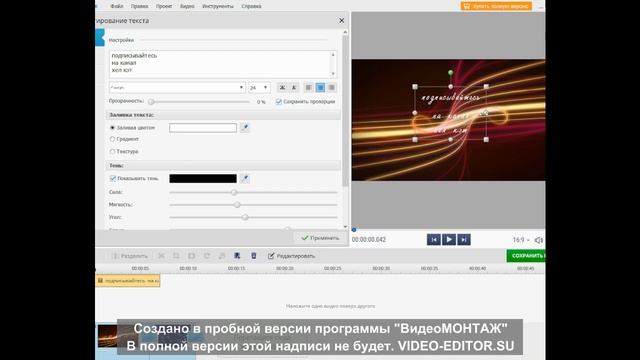Delete the selected clip with trash icon
Screen dimensions: 640x360
click(253, 256)
